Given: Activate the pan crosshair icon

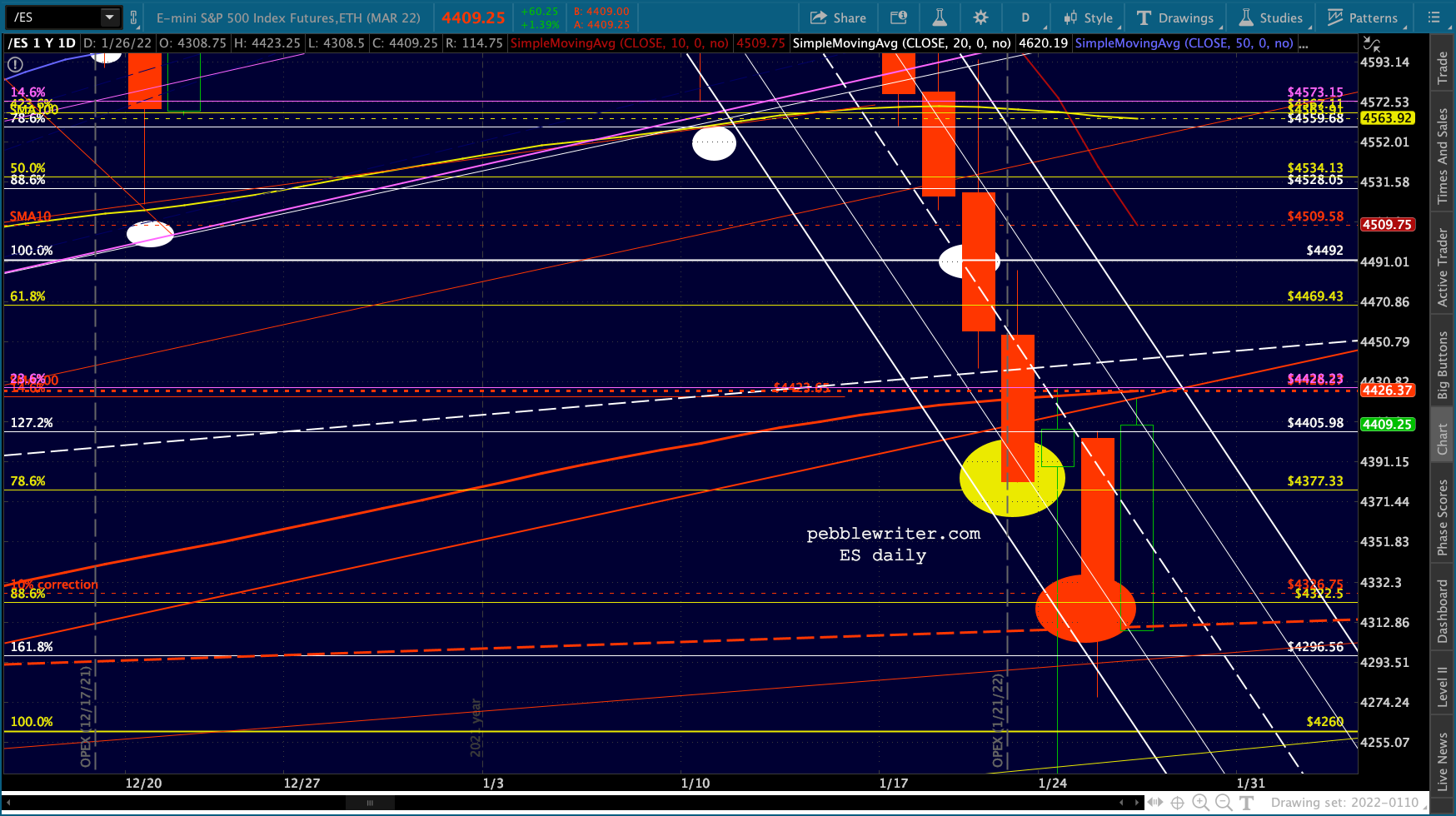Looking at the screenshot, I should [1178, 803].
